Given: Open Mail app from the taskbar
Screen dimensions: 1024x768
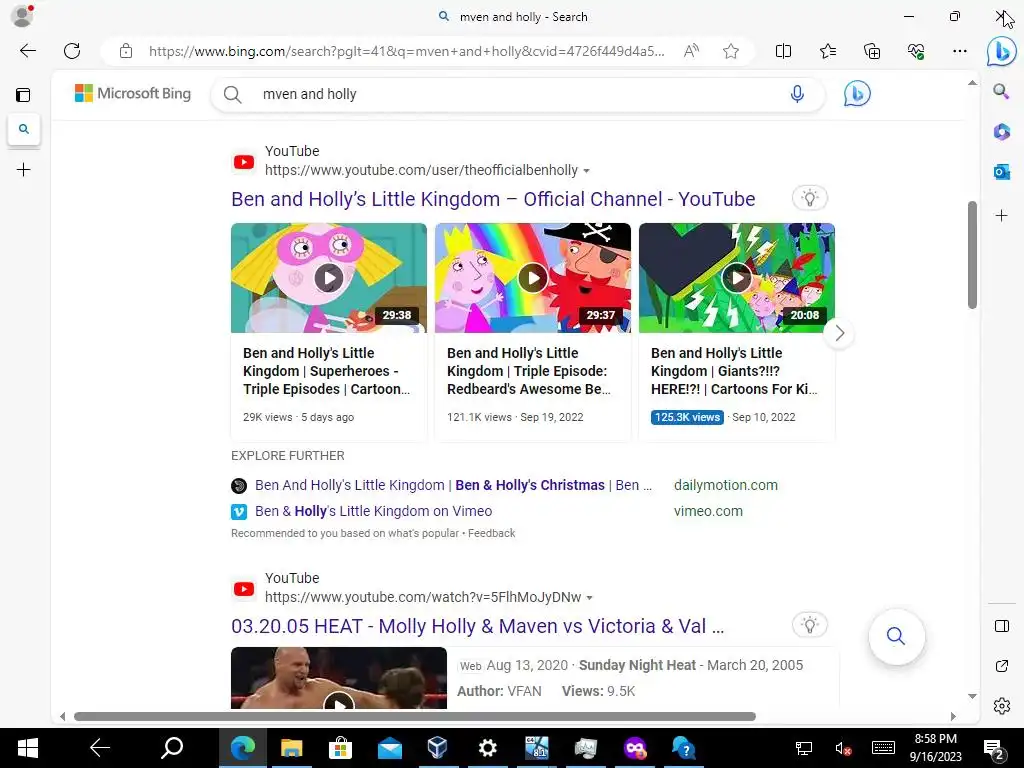Looking at the screenshot, I should coord(389,748).
